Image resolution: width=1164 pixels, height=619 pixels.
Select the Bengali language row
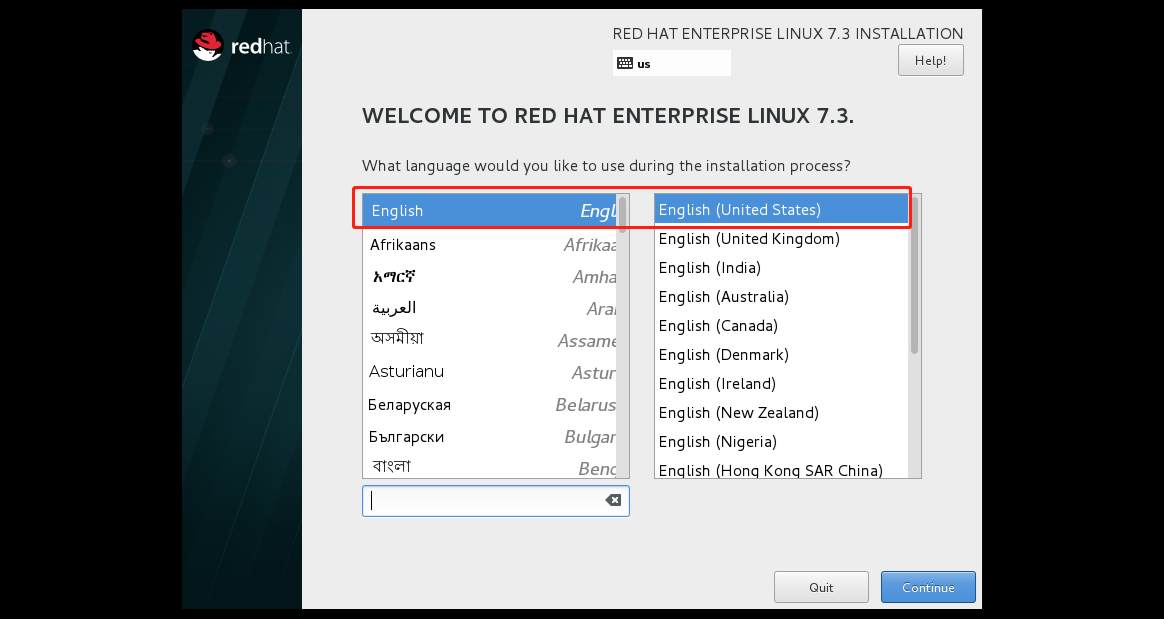click(489, 466)
